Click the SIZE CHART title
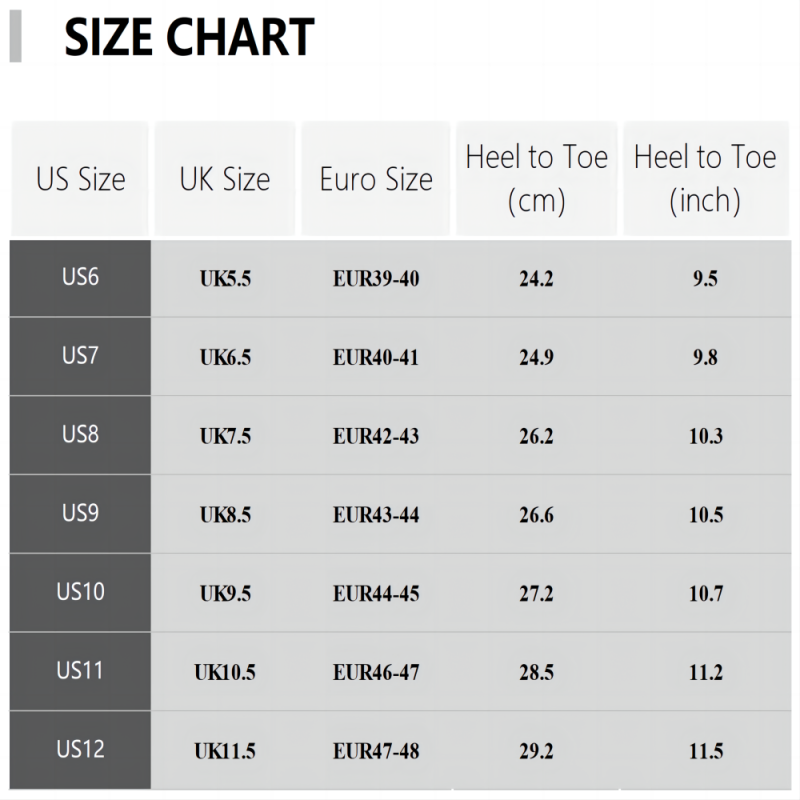 tap(189, 39)
